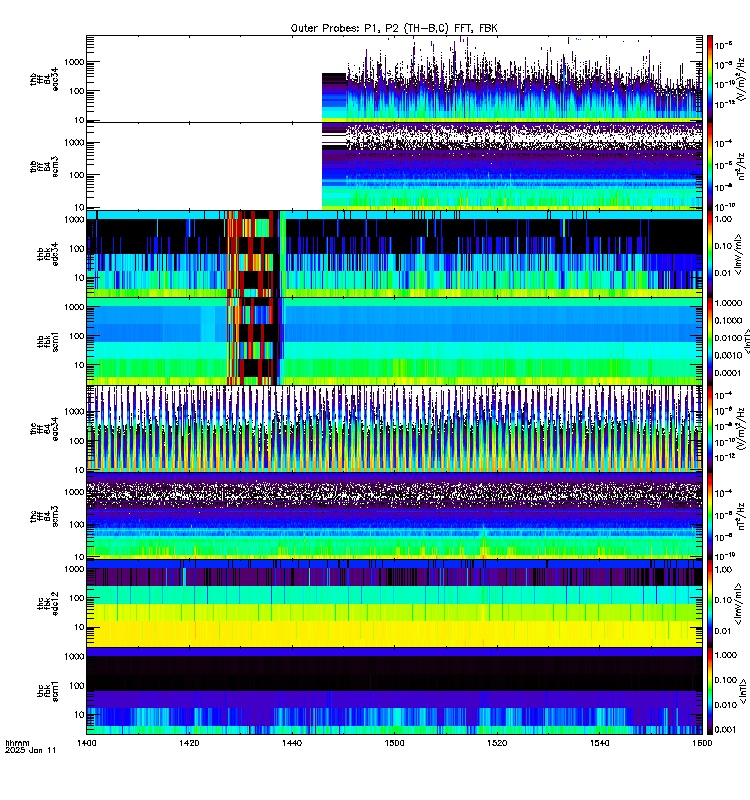This screenshot has width=750, height=800.
Task: Click the "<|nT|>" unit label of thc fbk scm1
Action: coord(743,691)
